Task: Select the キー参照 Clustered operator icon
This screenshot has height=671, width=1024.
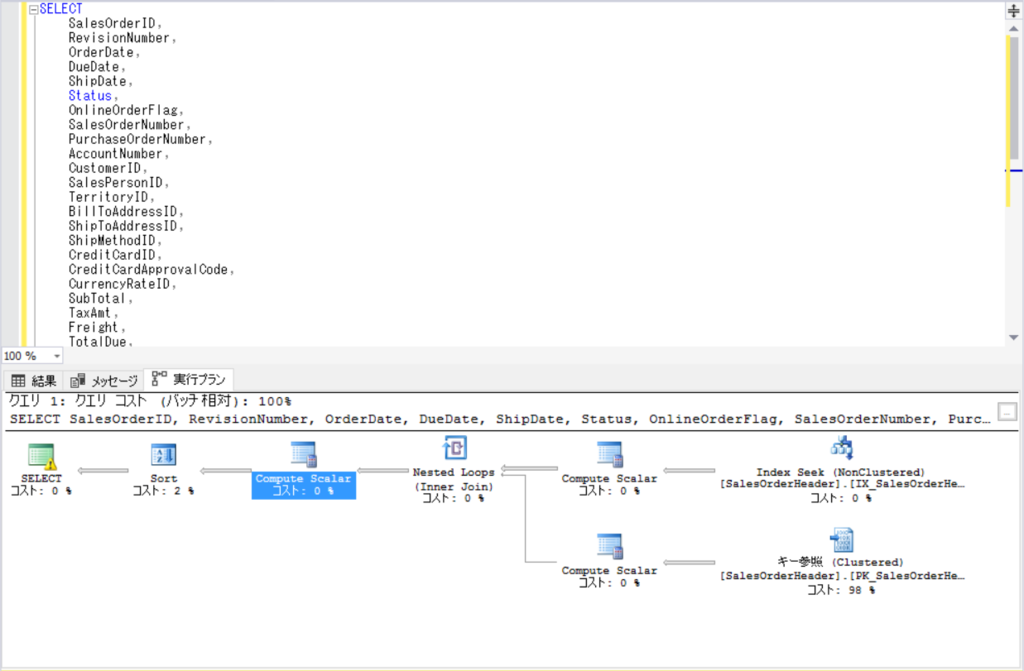Action: click(x=842, y=540)
